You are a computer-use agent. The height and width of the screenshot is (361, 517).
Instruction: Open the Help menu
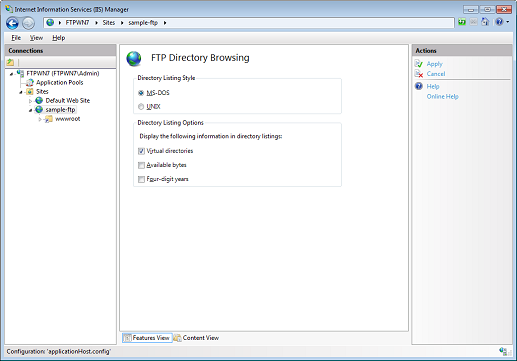pyautogui.click(x=58, y=38)
